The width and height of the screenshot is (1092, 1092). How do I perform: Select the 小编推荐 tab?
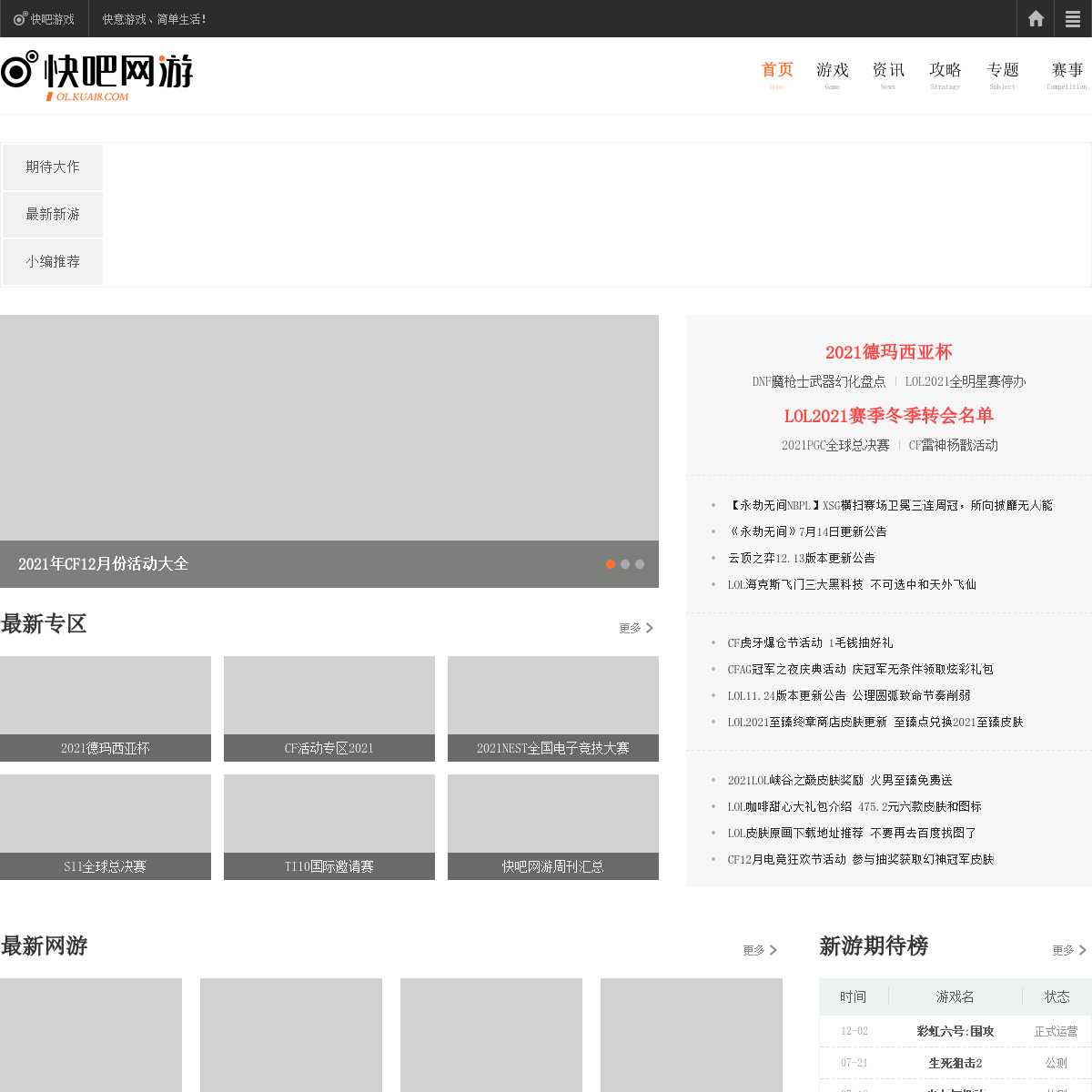point(53,262)
